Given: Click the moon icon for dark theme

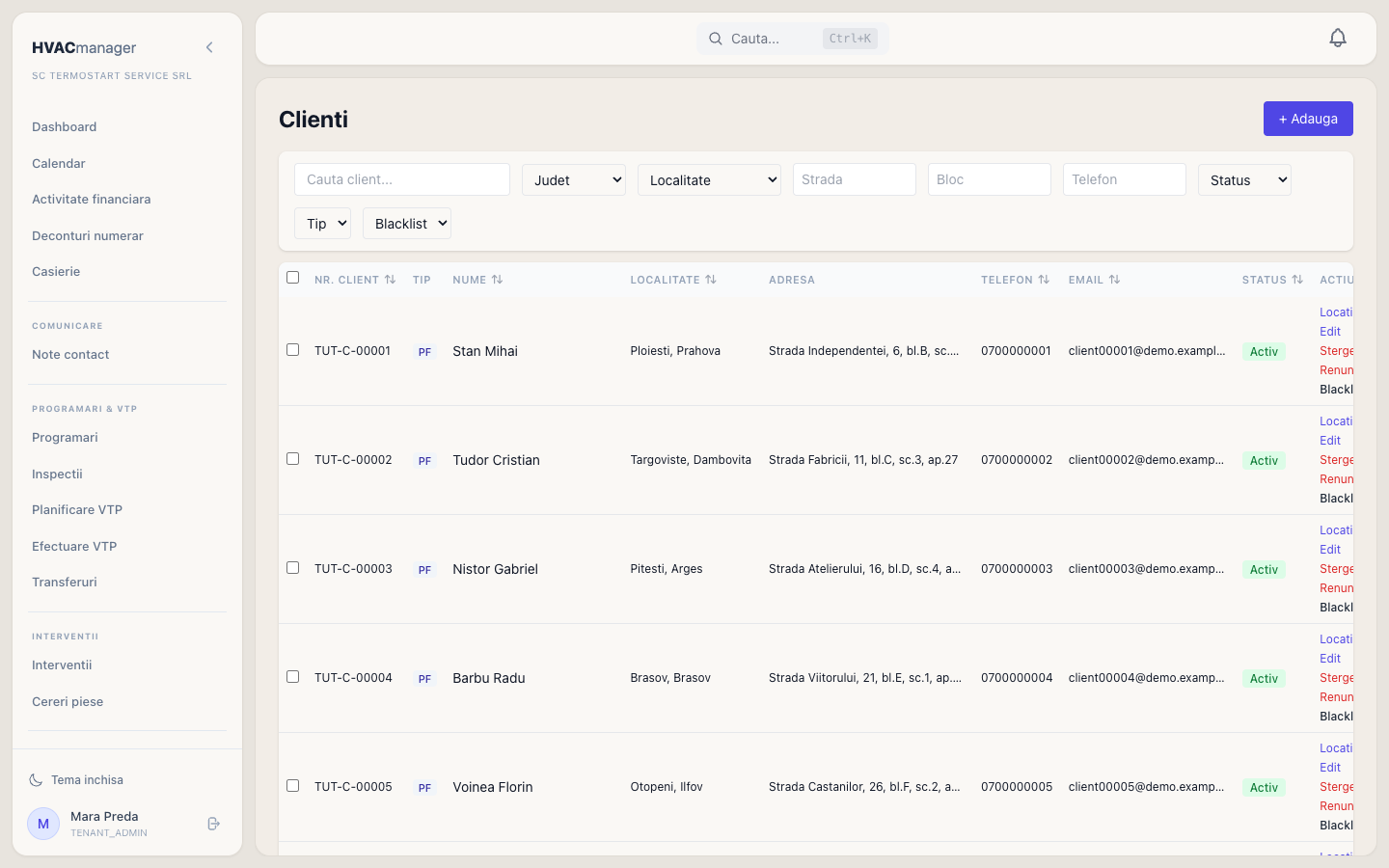Looking at the screenshot, I should tap(36, 780).
